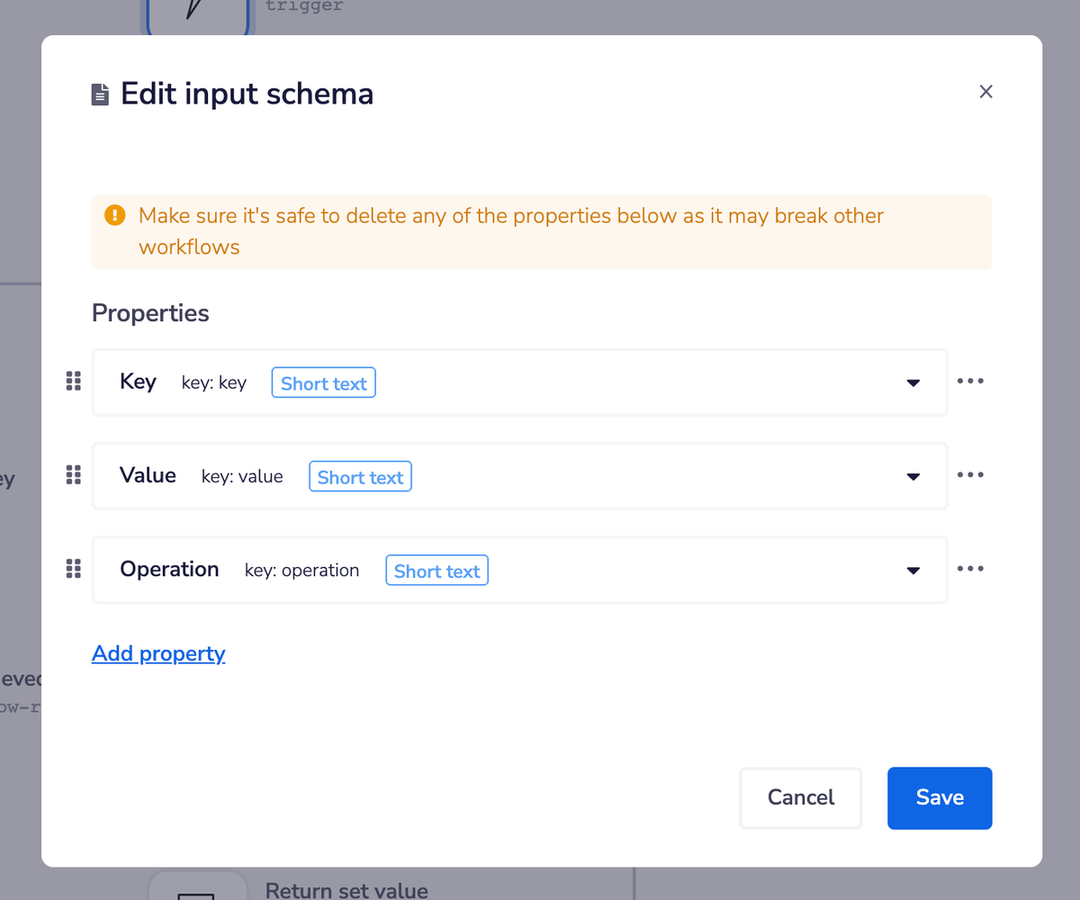The width and height of the screenshot is (1080, 900).
Task: Expand the Key property dropdown arrow
Action: point(913,383)
